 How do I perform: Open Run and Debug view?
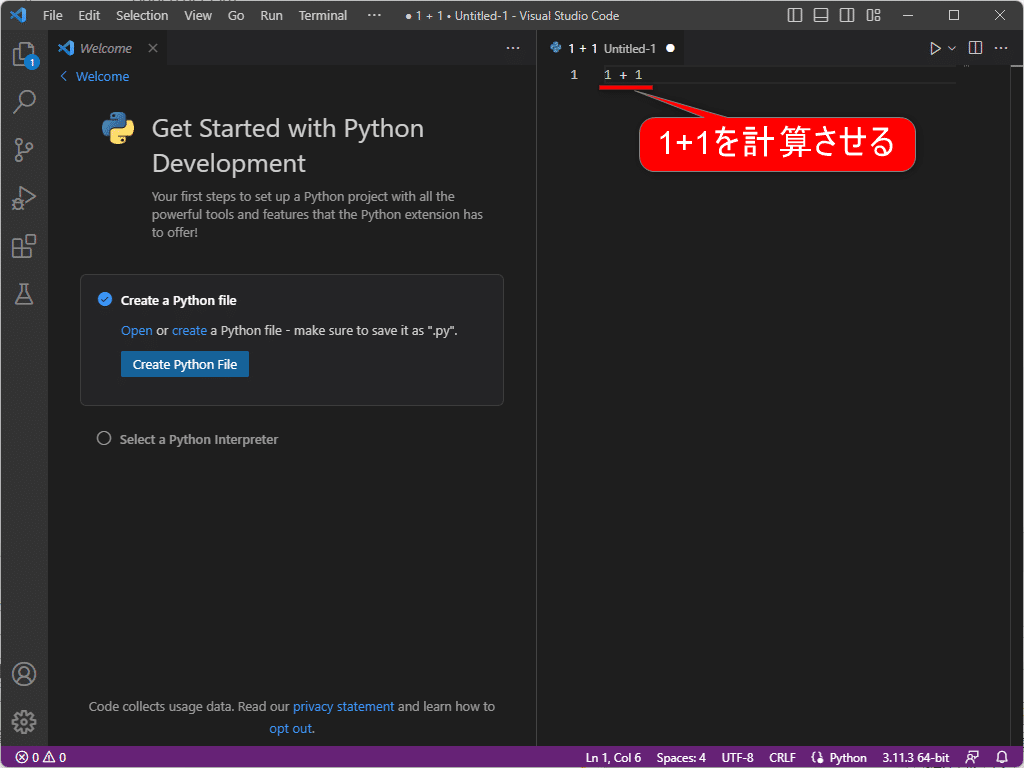(x=24, y=197)
